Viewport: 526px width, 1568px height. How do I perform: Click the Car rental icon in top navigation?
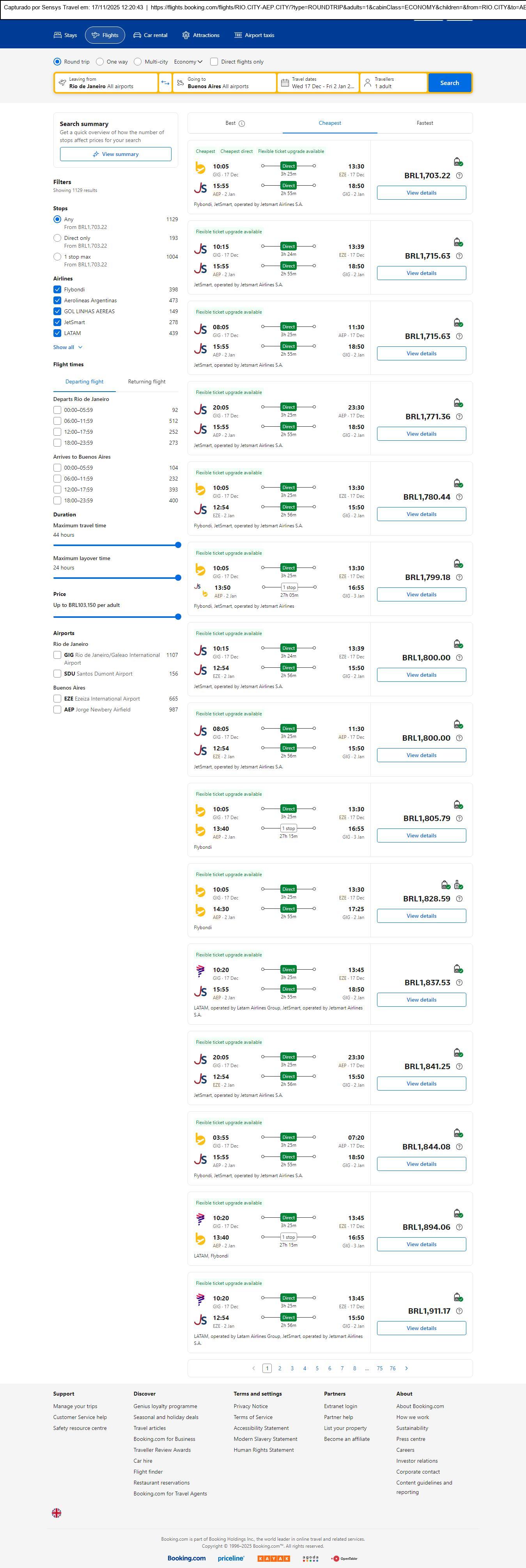(x=137, y=35)
